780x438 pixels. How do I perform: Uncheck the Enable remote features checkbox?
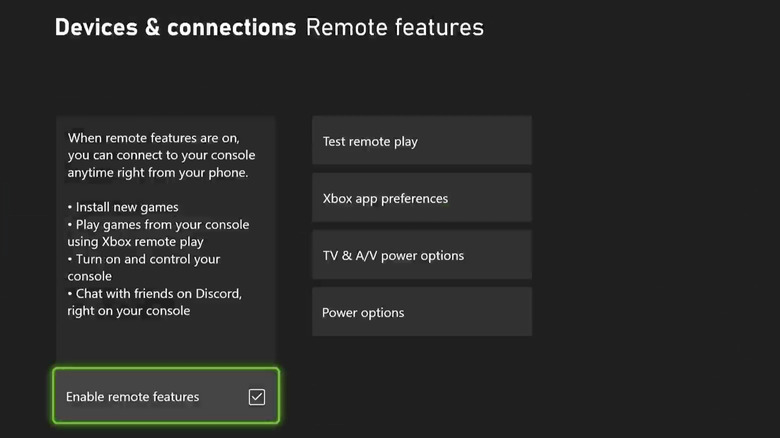[x=257, y=397]
